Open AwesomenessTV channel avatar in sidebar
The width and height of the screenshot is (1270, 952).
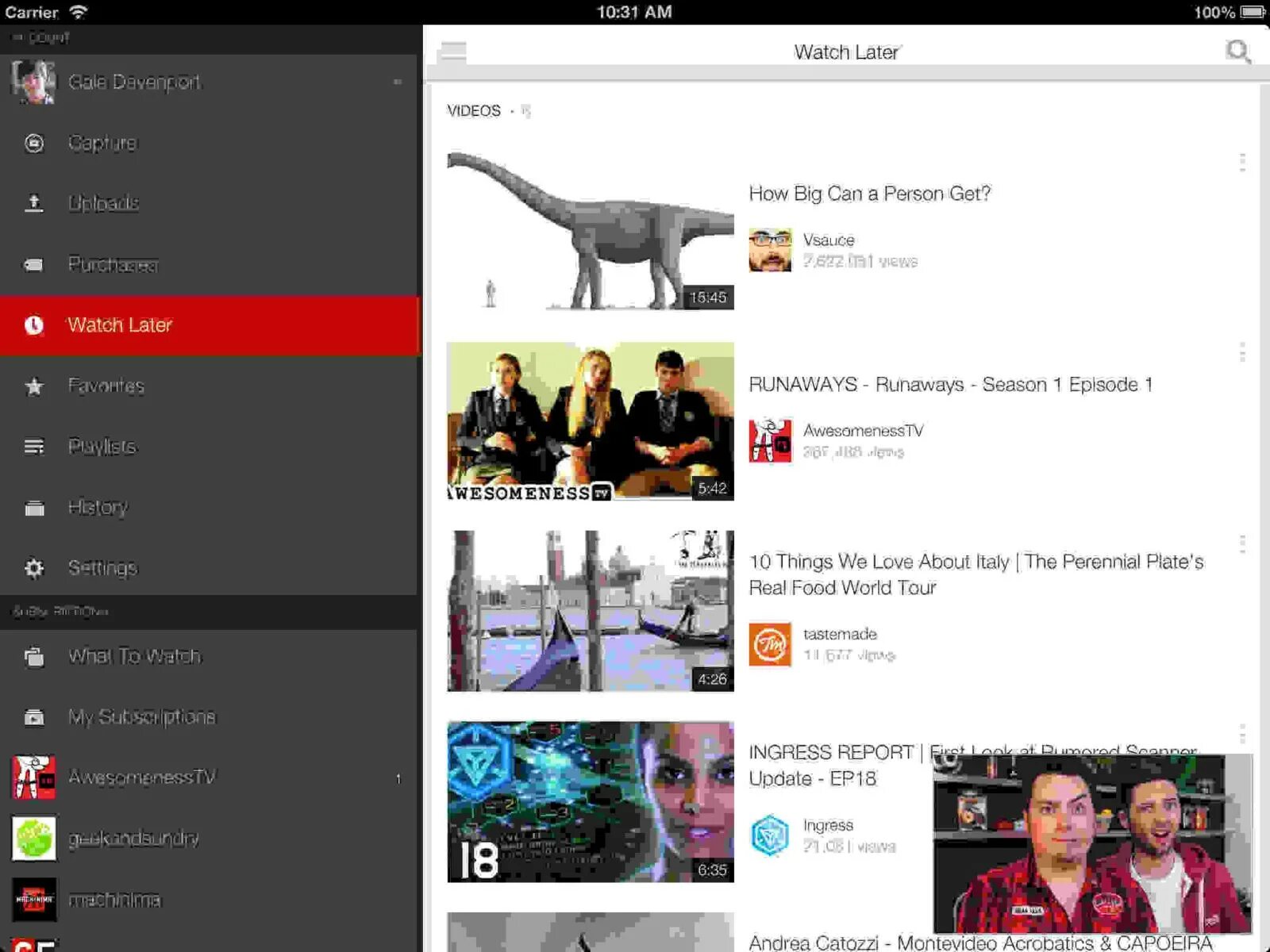click(x=34, y=777)
